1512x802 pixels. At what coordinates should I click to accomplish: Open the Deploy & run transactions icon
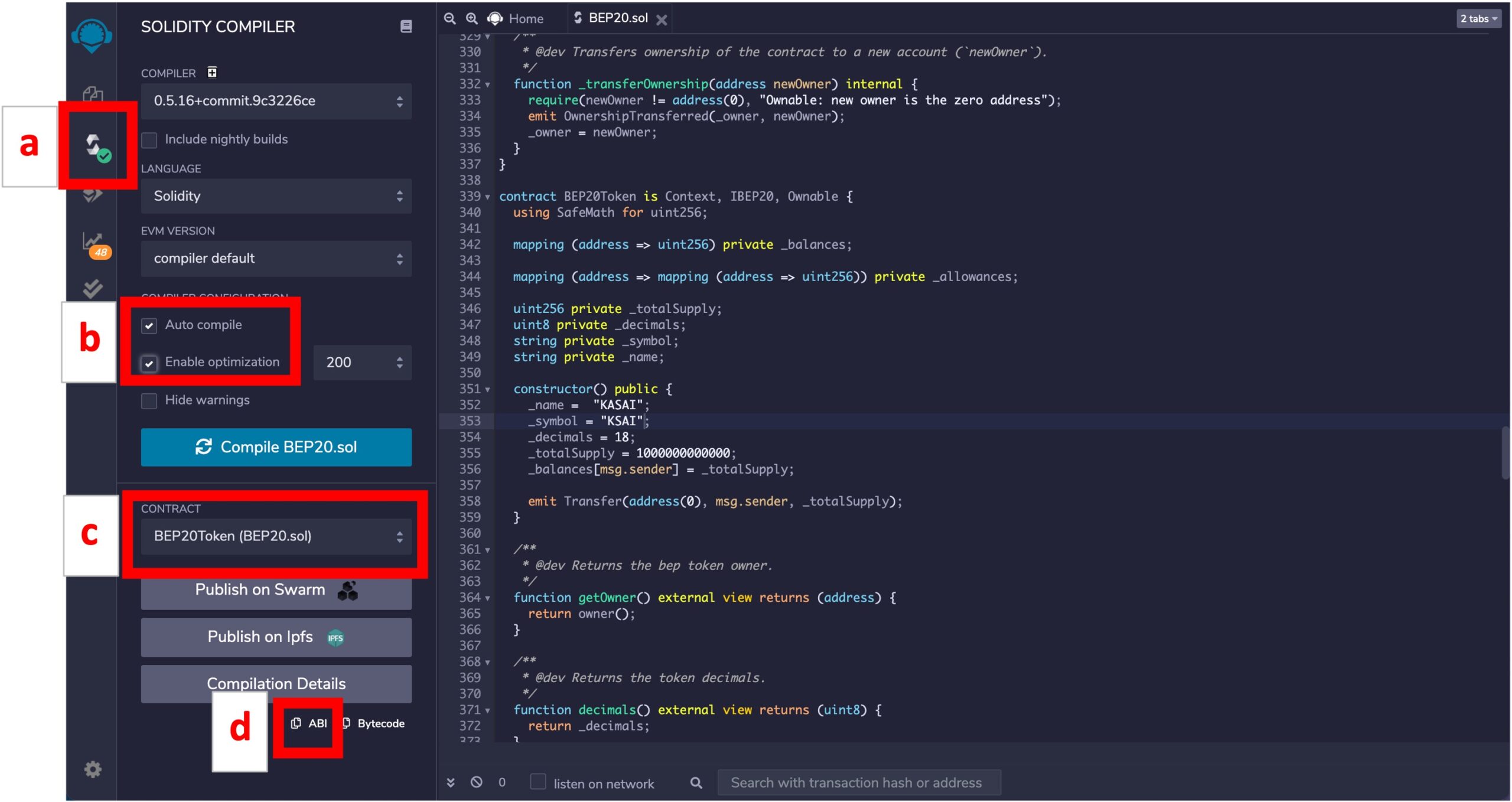(93, 195)
